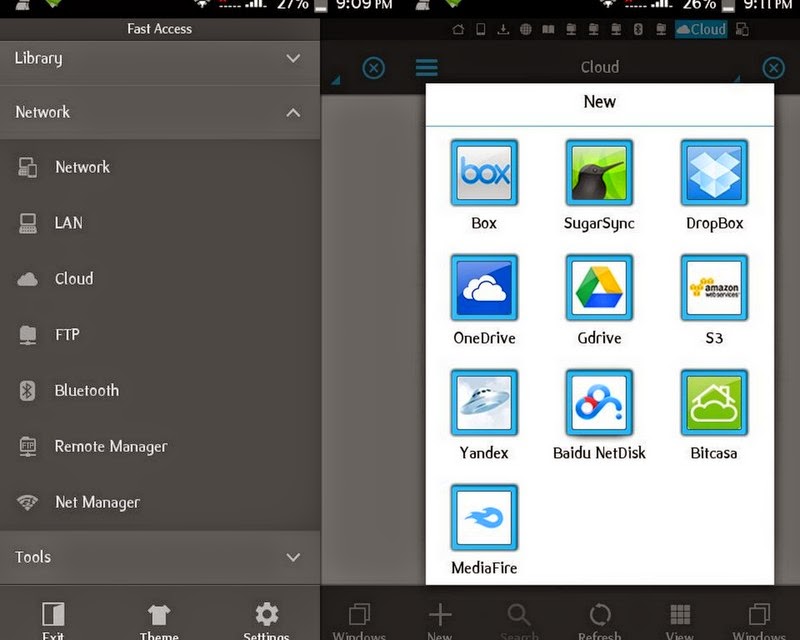Viewport: 800px width, 640px height.
Task: Expand the Library section
Action: click(160, 58)
